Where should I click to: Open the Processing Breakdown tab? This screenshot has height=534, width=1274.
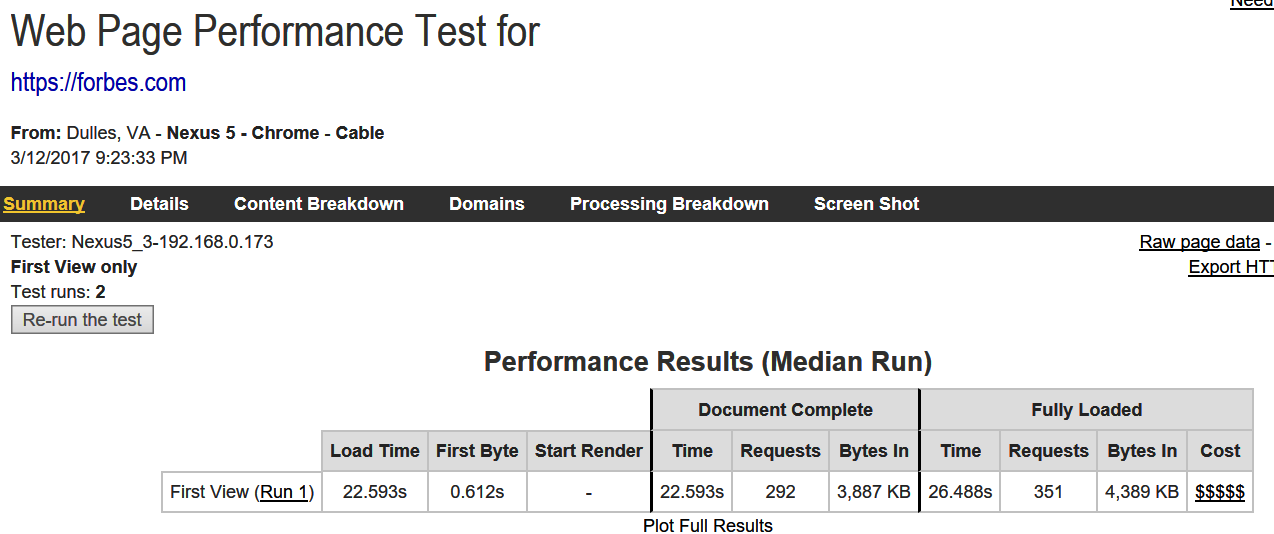(x=669, y=204)
